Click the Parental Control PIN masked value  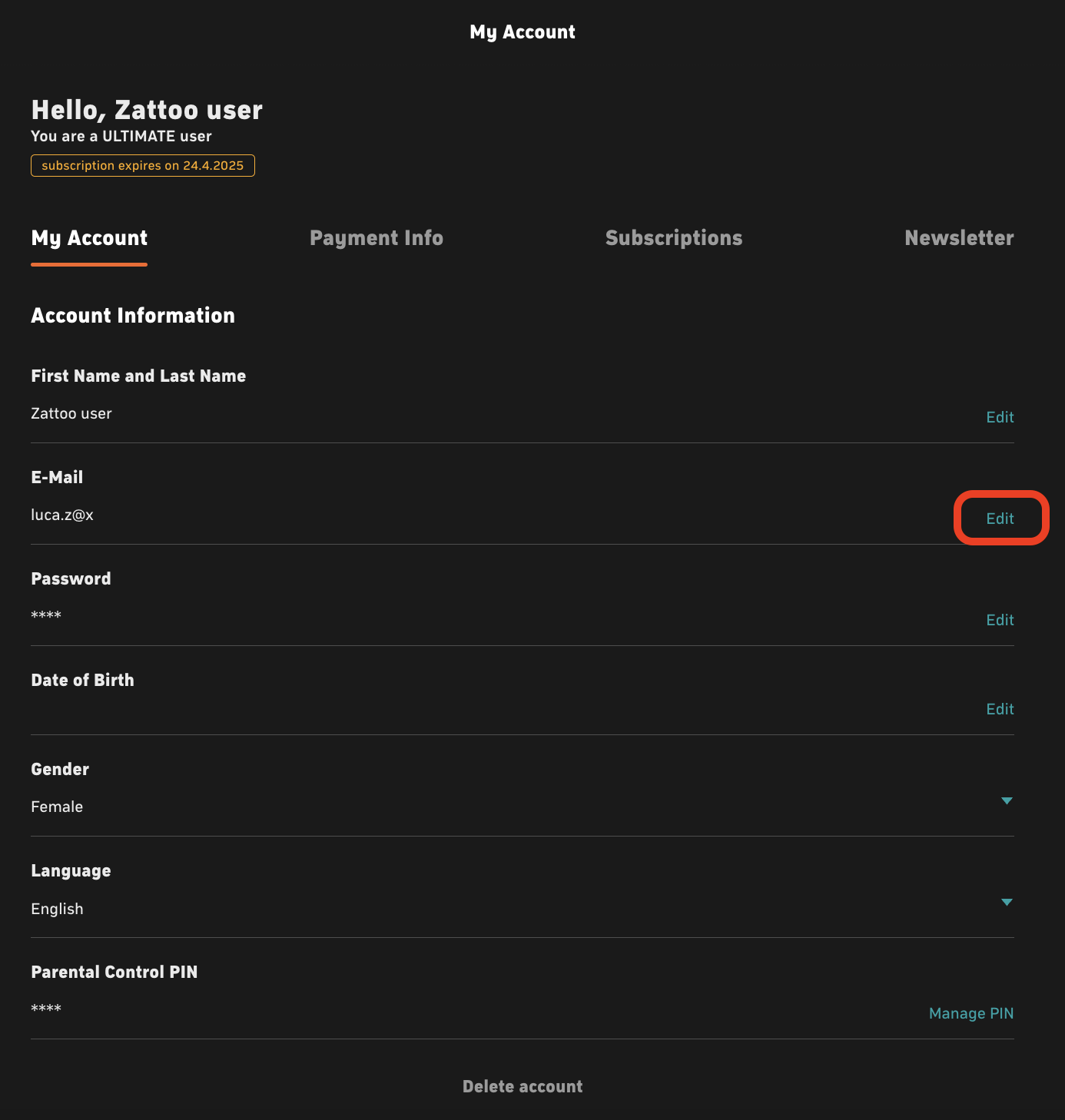46,1008
